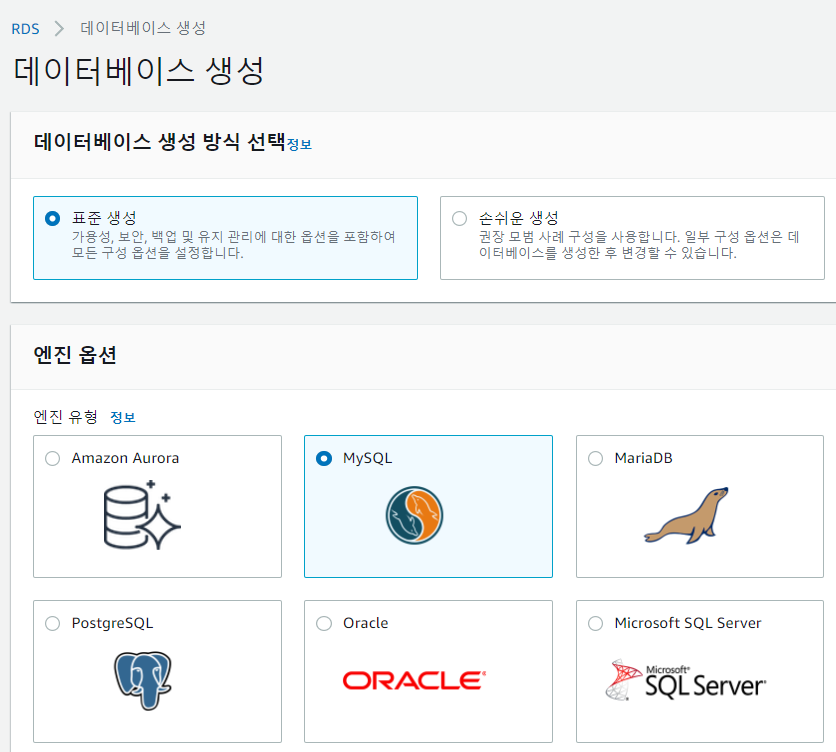This screenshot has width=836, height=752.
Task: Click the 데이터베이스 생성 page title
Action: [x=139, y=71]
